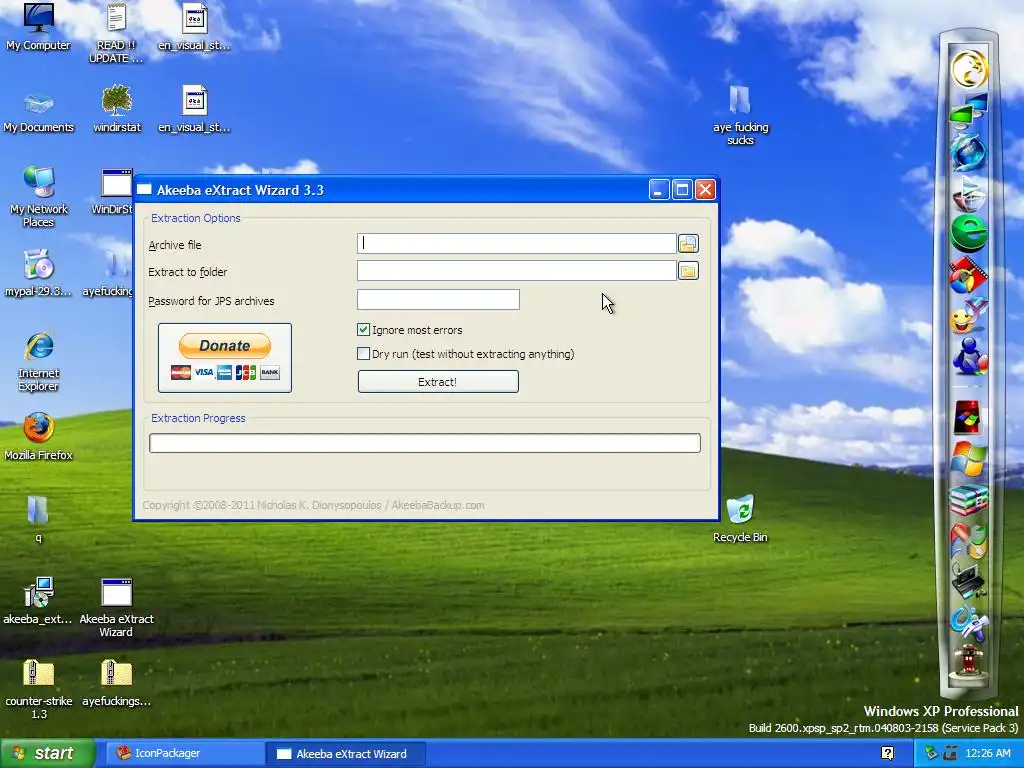
Task: Select the Recycle Bin icon
Action: [x=740, y=519]
